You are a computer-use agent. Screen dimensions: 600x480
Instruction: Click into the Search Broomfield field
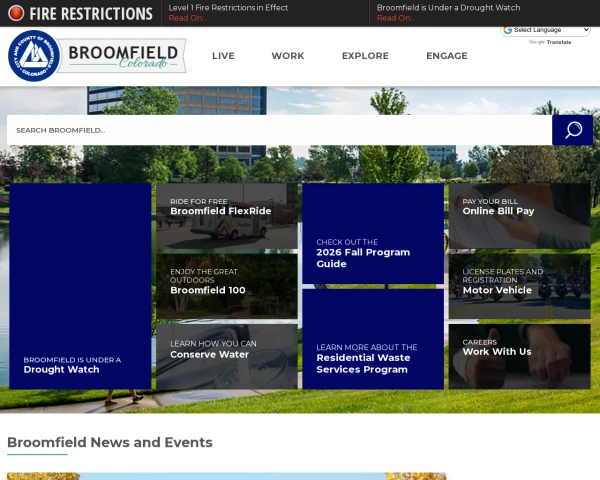[x=279, y=130]
